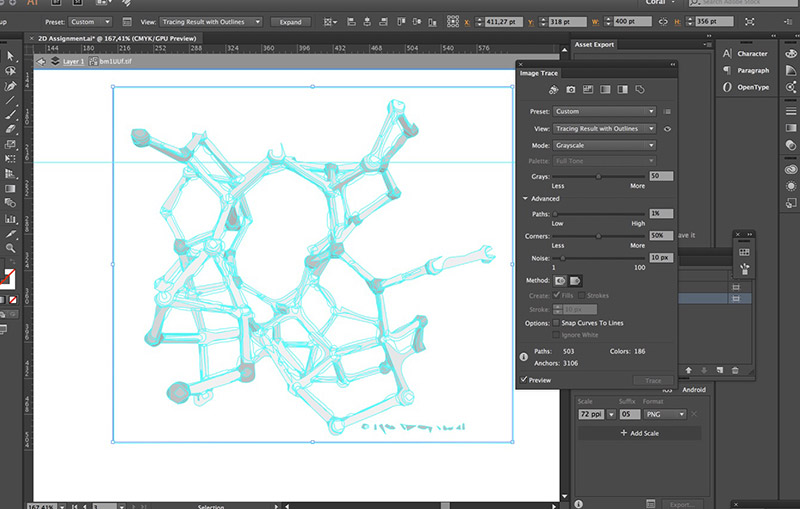This screenshot has width=800, height=509.
Task: Select the 2D Assignment.ai document tab
Action: point(117,38)
